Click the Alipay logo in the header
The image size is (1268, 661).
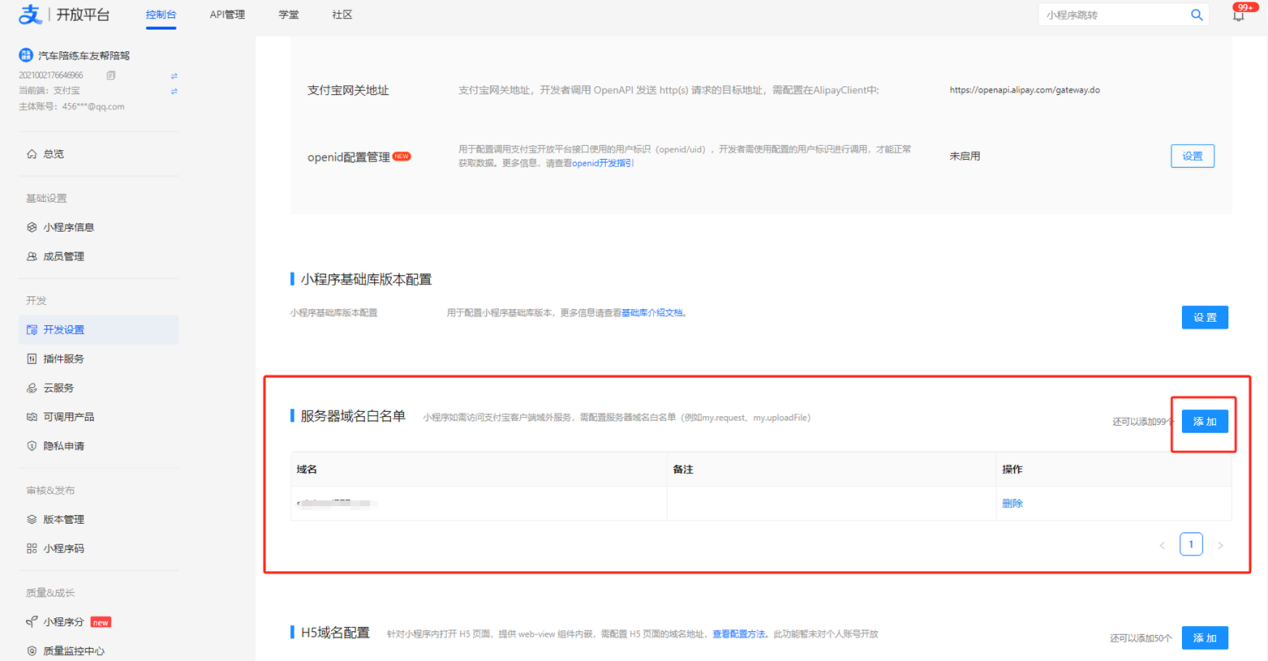(x=31, y=14)
